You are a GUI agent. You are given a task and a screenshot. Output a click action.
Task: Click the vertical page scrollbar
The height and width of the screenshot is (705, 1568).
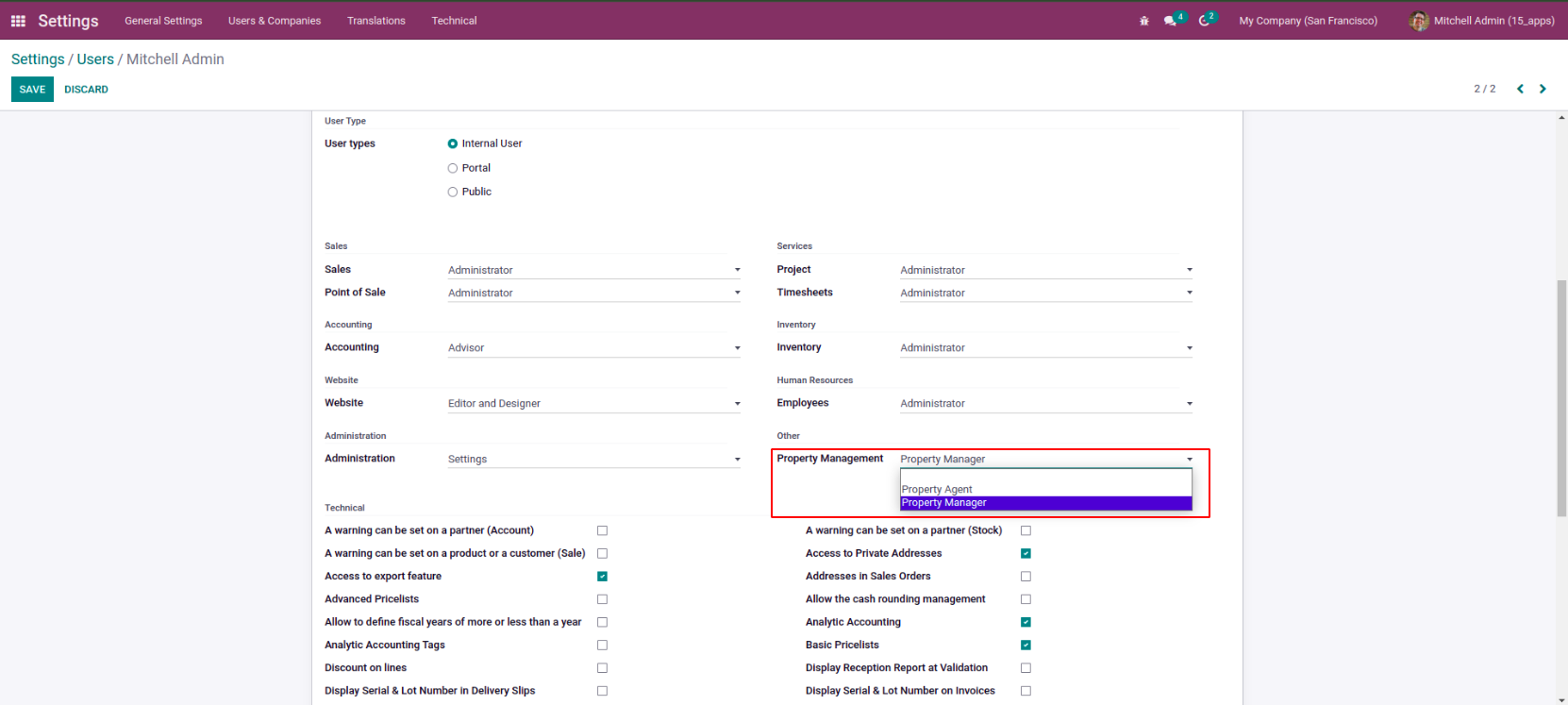pos(1561,396)
